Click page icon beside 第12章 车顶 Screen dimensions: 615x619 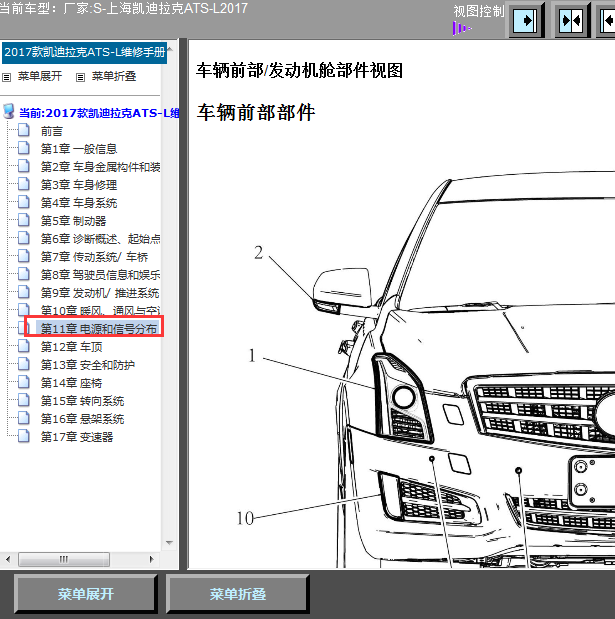click(x=24, y=346)
